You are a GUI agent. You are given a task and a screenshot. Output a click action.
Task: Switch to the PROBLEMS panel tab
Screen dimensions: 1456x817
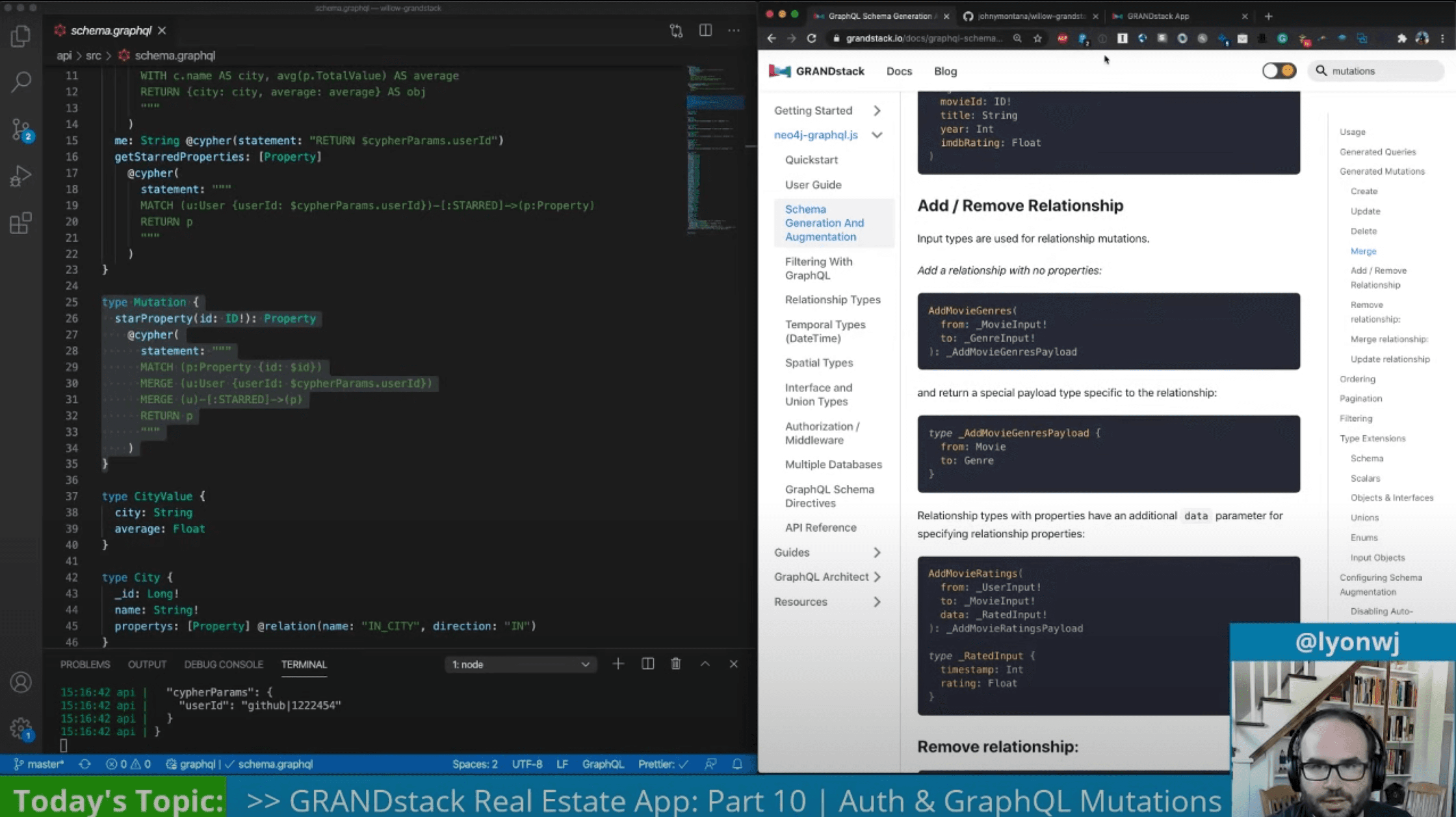coord(85,664)
